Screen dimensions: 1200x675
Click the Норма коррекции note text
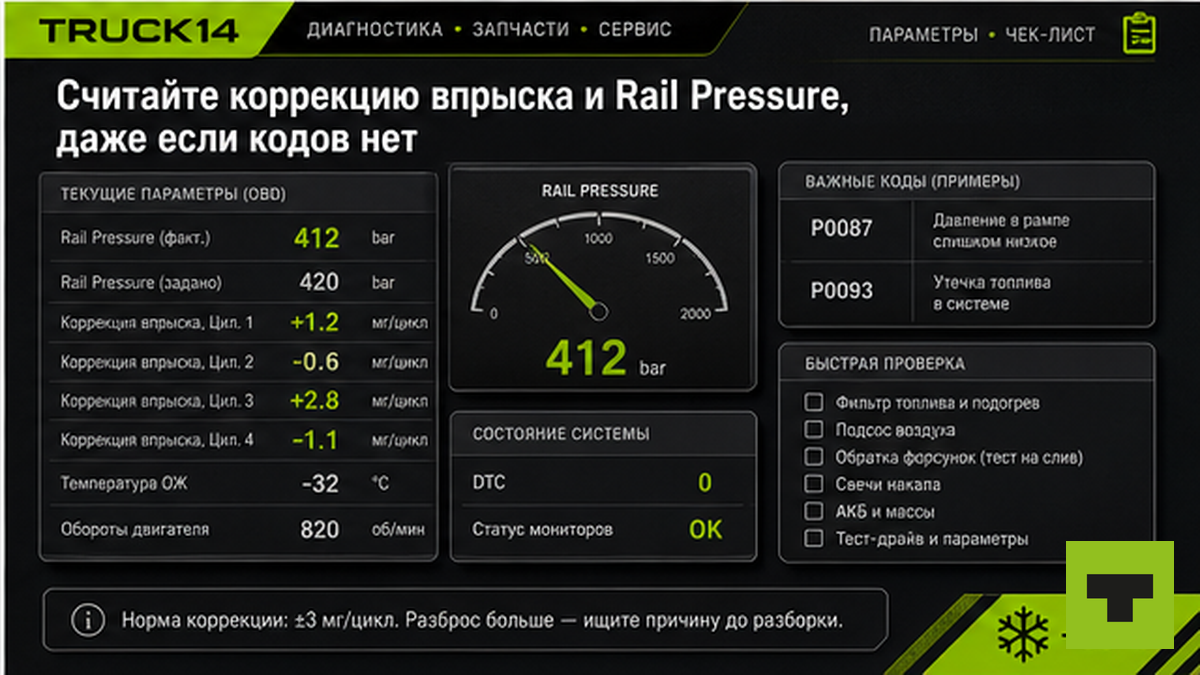tap(482, 620)
